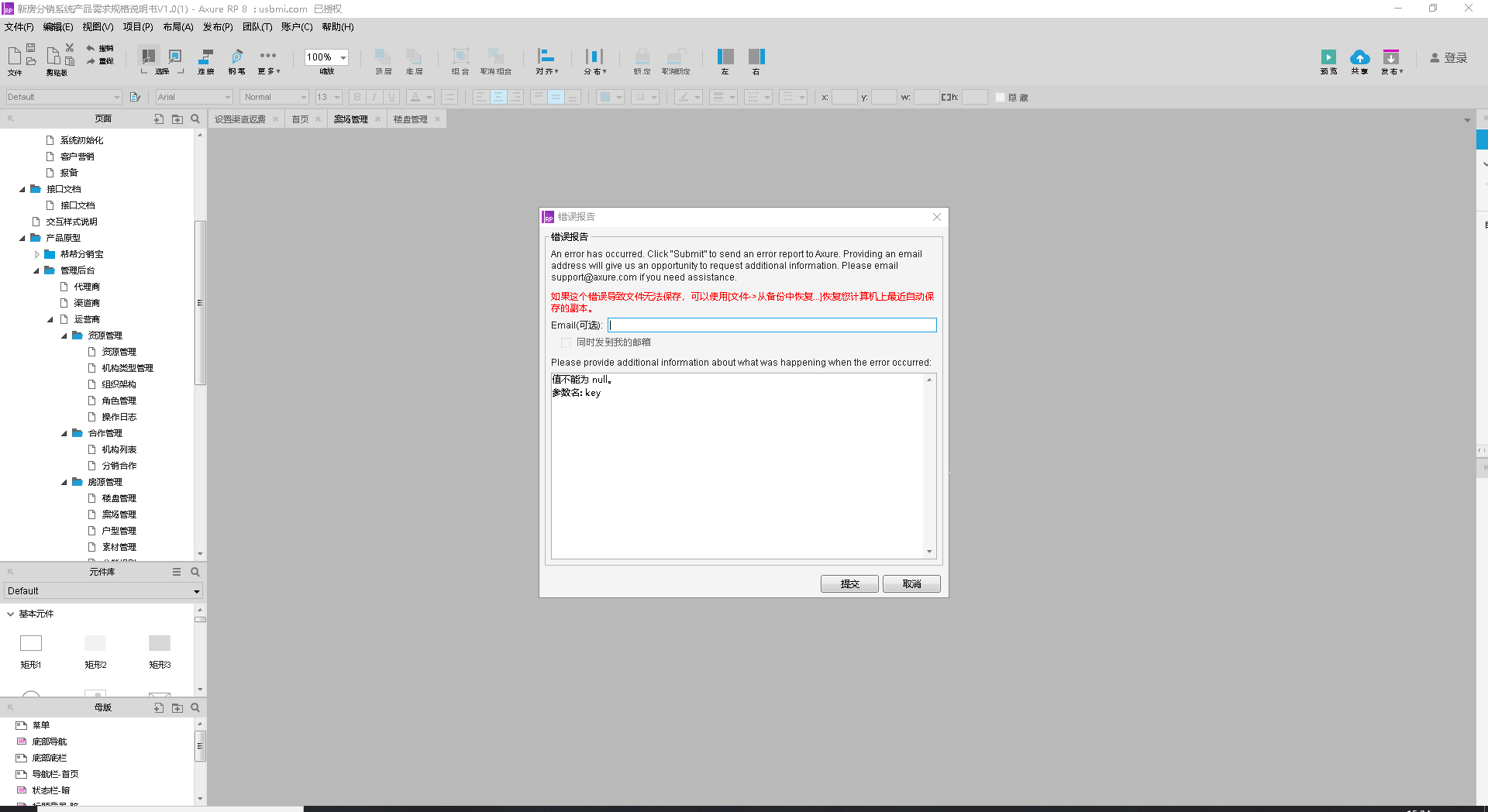This screenshot has height=812, width=1488.
Task: Open the 布局(A) menu
Action: (177, 26)
